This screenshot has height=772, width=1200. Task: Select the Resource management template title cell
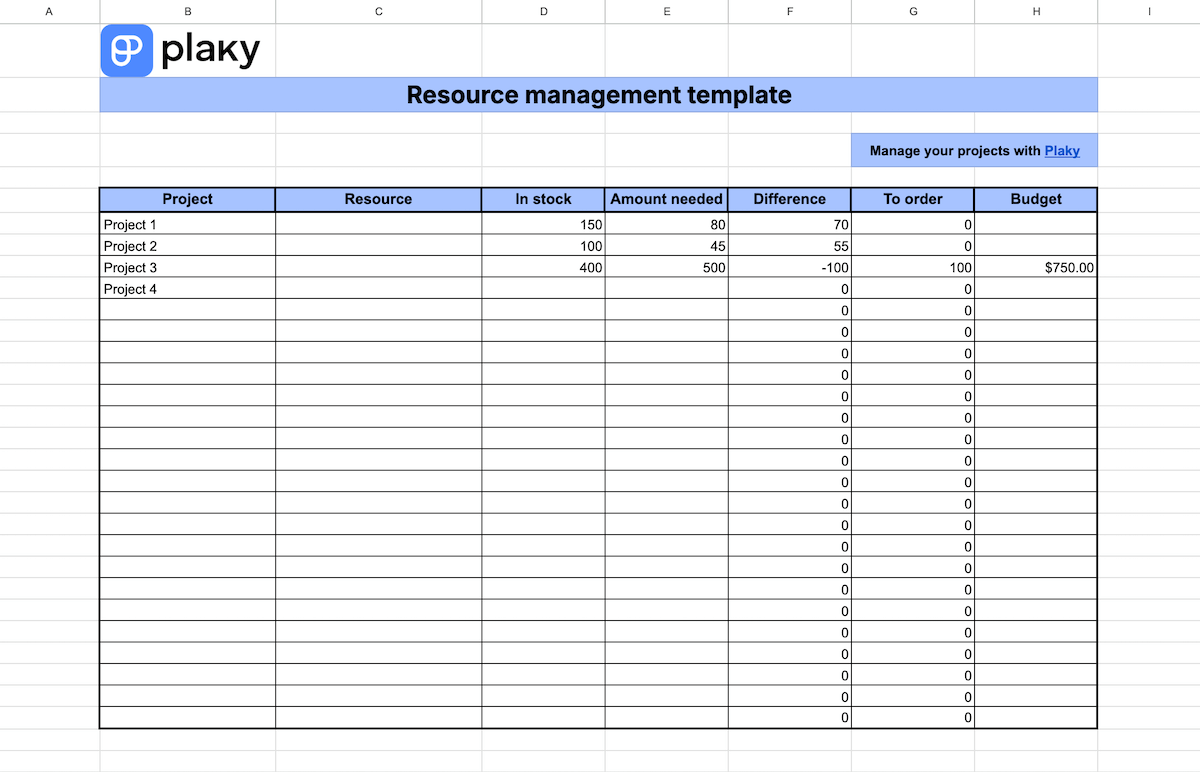(x=598, y=95)
